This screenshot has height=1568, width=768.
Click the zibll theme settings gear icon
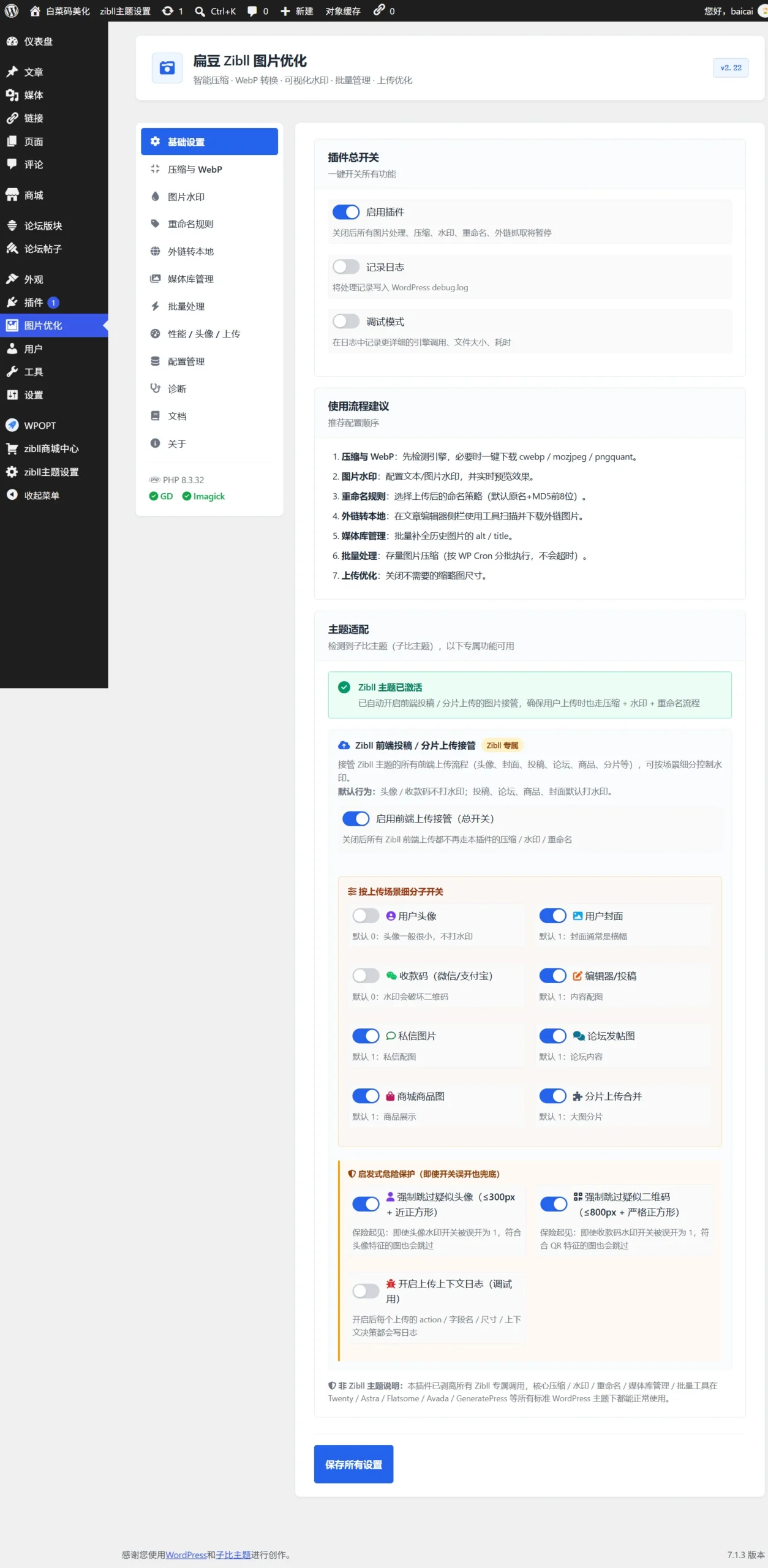12,472
